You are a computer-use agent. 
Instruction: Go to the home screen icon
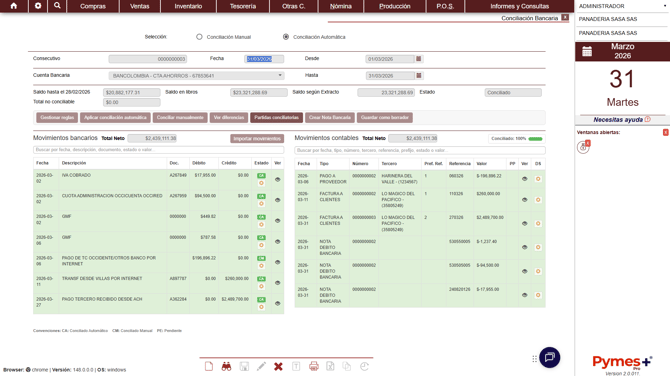pos(14,6)
